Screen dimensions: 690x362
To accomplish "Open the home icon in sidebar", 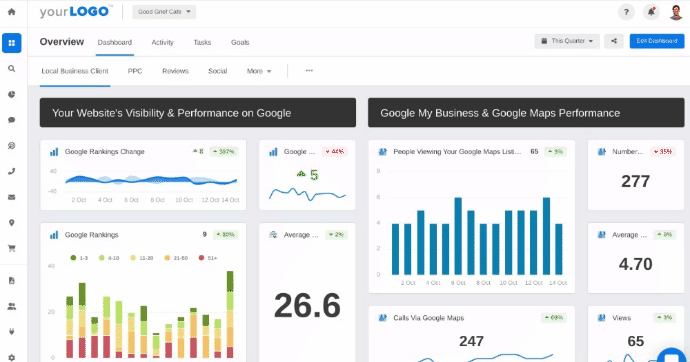I will tap(11, 12).
